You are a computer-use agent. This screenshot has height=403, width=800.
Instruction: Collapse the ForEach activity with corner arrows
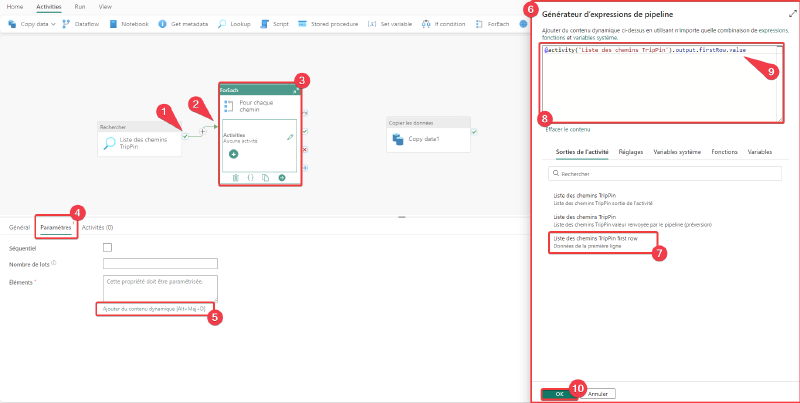pyautogui.click(x=295, y=90)
